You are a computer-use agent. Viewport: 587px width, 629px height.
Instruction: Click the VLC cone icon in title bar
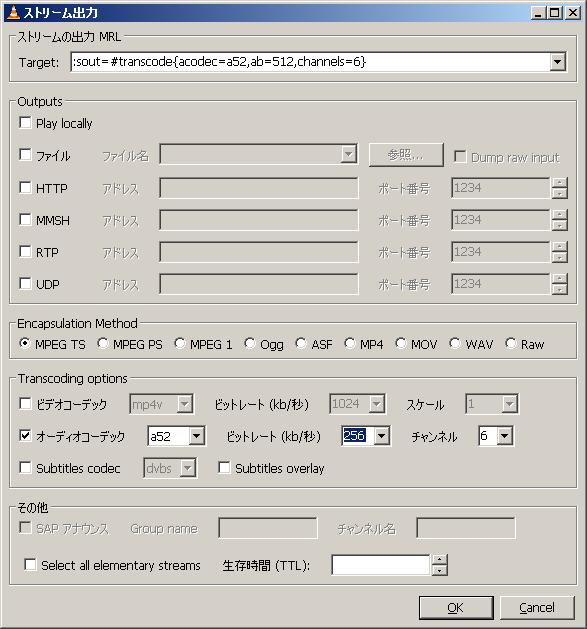(x=13, y=12)
